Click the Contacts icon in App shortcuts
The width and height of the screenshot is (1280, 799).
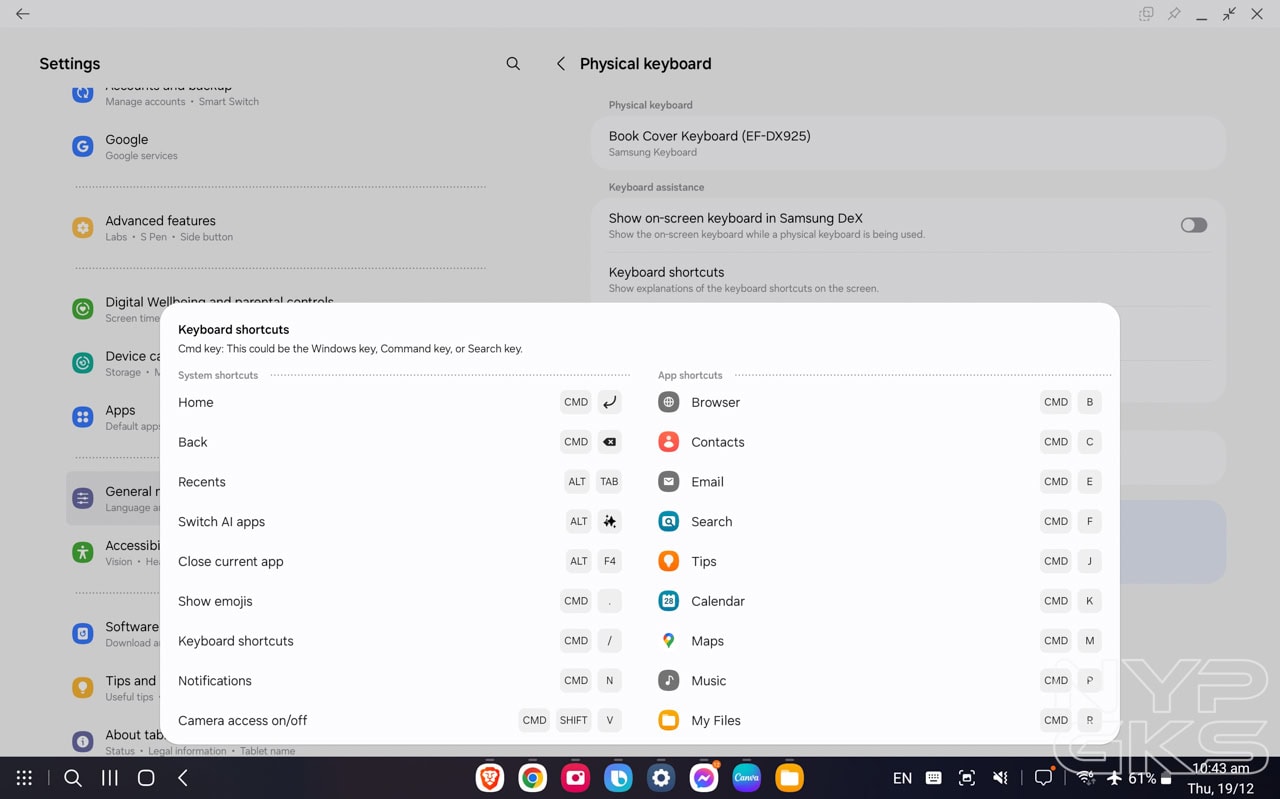[x=668, y=441]
